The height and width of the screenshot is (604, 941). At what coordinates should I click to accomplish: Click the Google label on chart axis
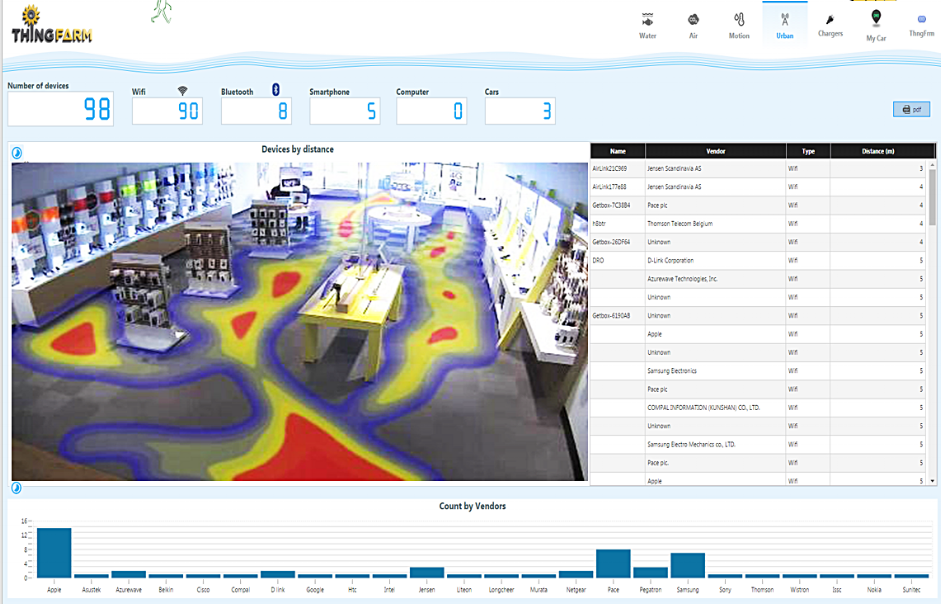[x=315, y=590]
